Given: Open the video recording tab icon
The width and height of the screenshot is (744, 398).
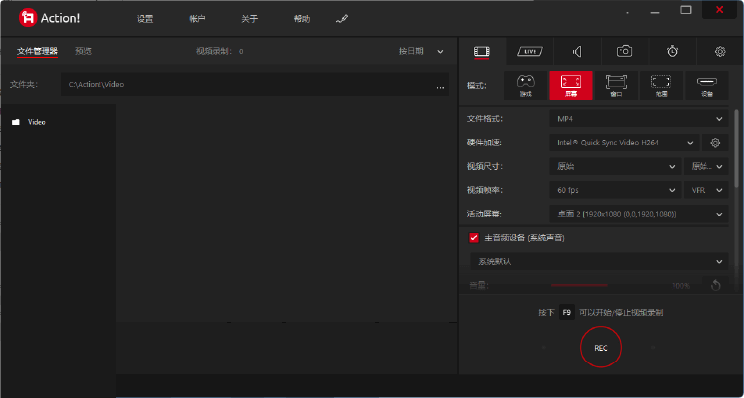Looking at the screenshot, I should tap(482, 51).
